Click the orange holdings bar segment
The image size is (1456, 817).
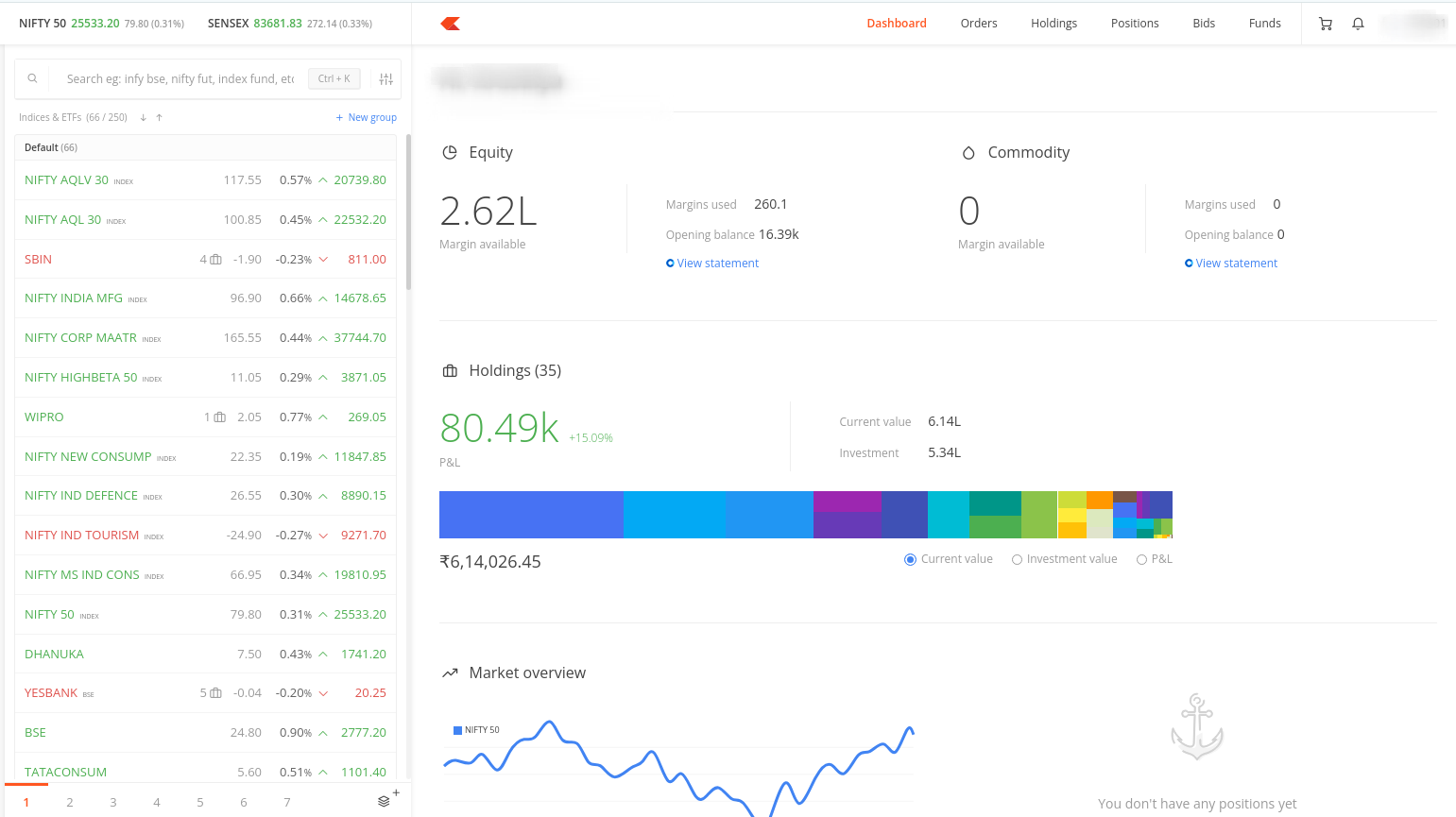click(x=1100, y=500)
